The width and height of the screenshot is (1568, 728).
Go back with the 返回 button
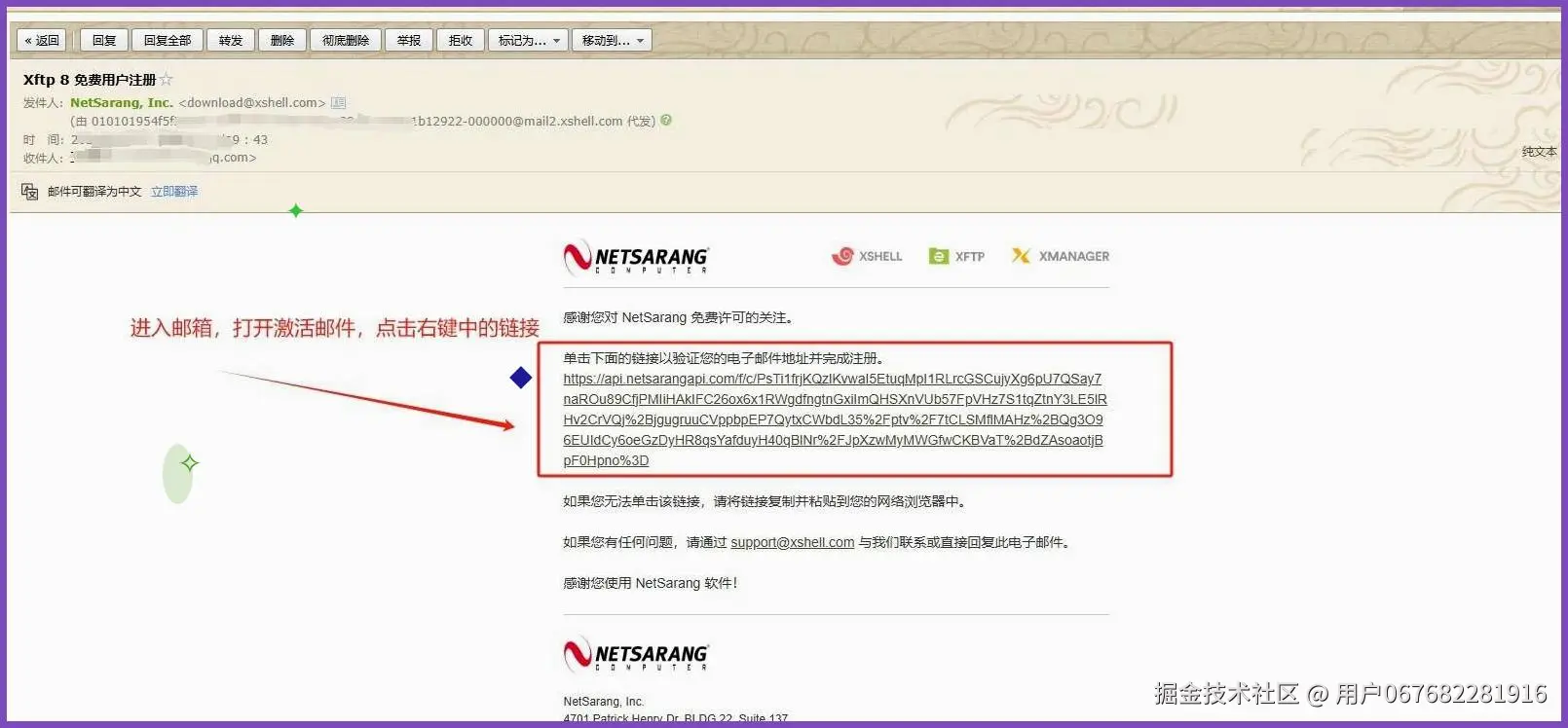click(42, 40)
